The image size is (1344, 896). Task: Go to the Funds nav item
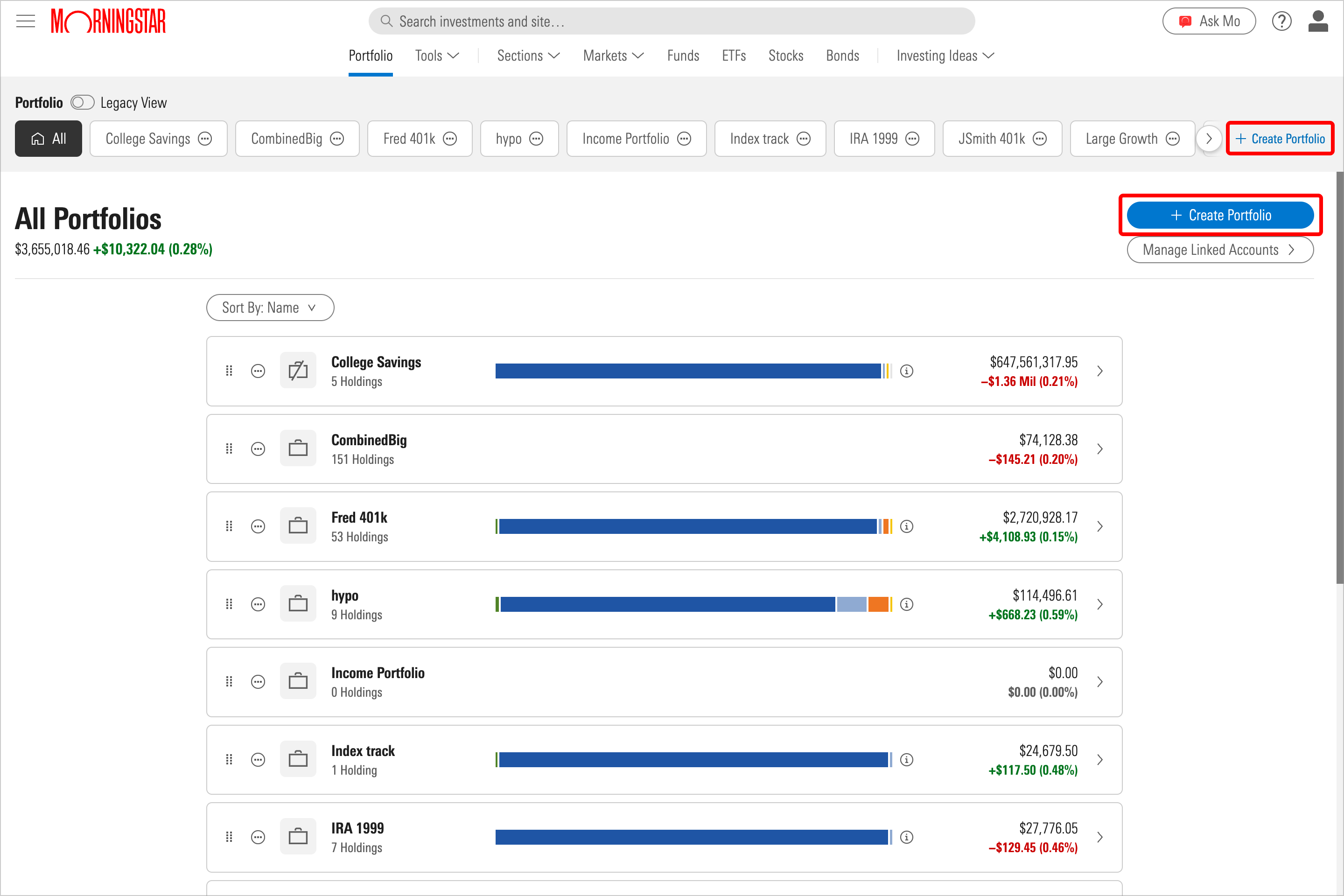(x=683, y=56)
